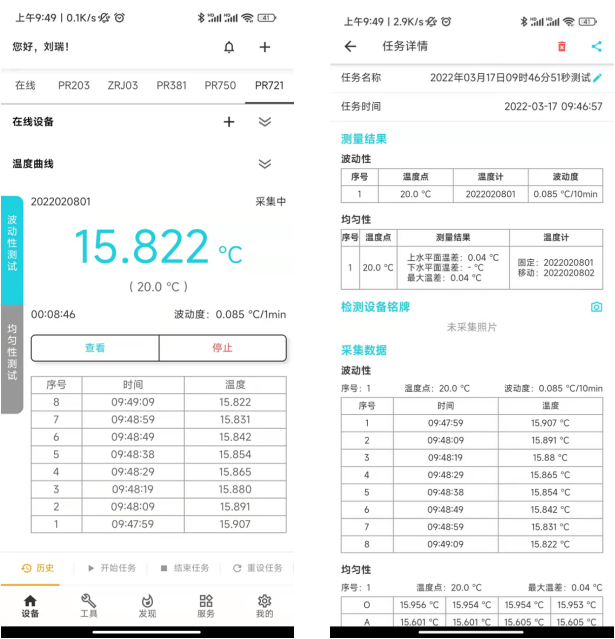
Task: Click 固定: 2022020801 thermometer cell
Action: pyautogui.click(x=555, y=262)
